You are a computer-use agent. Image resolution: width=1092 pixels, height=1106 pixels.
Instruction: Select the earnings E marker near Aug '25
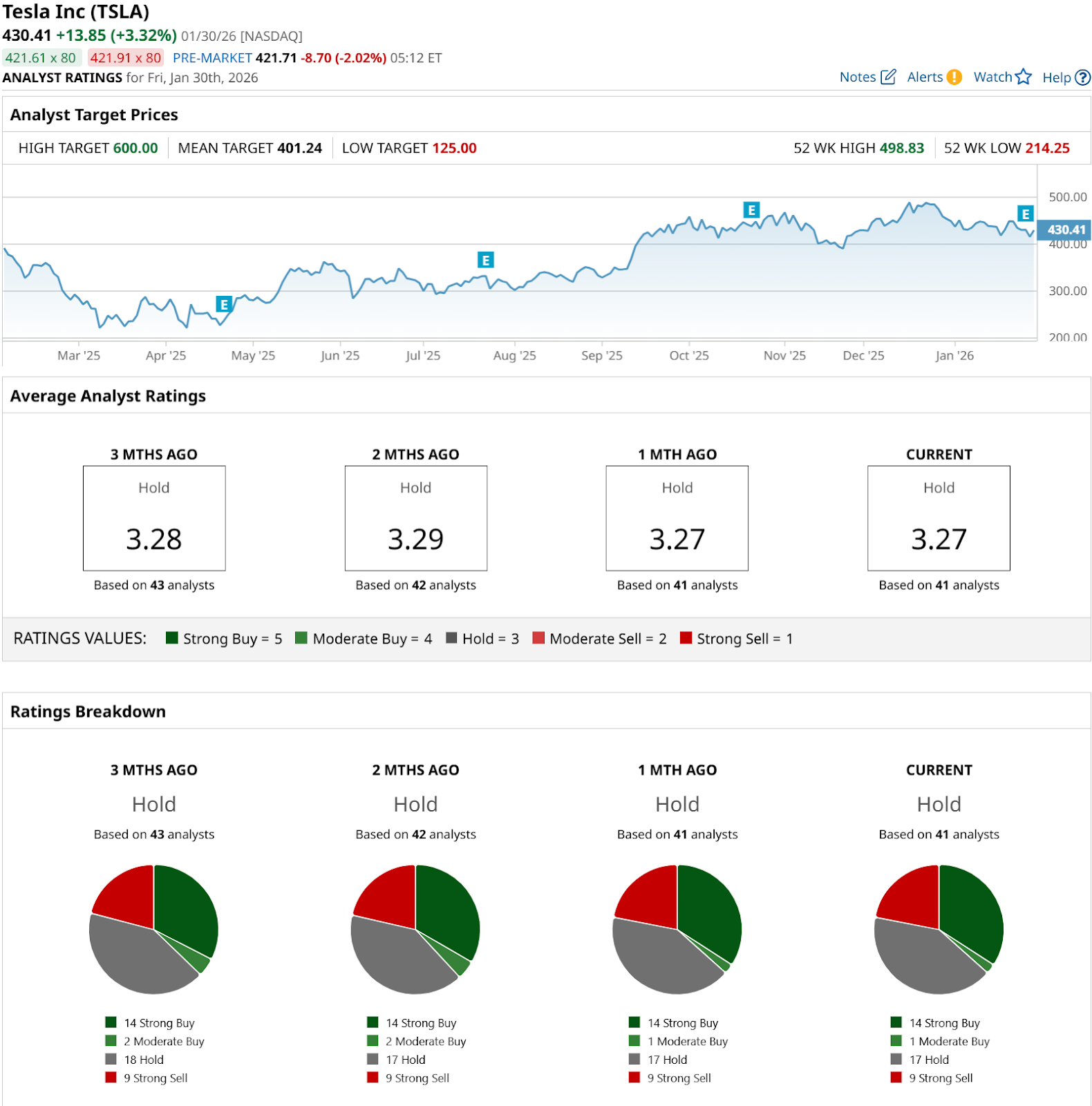(x=486, y=260)
